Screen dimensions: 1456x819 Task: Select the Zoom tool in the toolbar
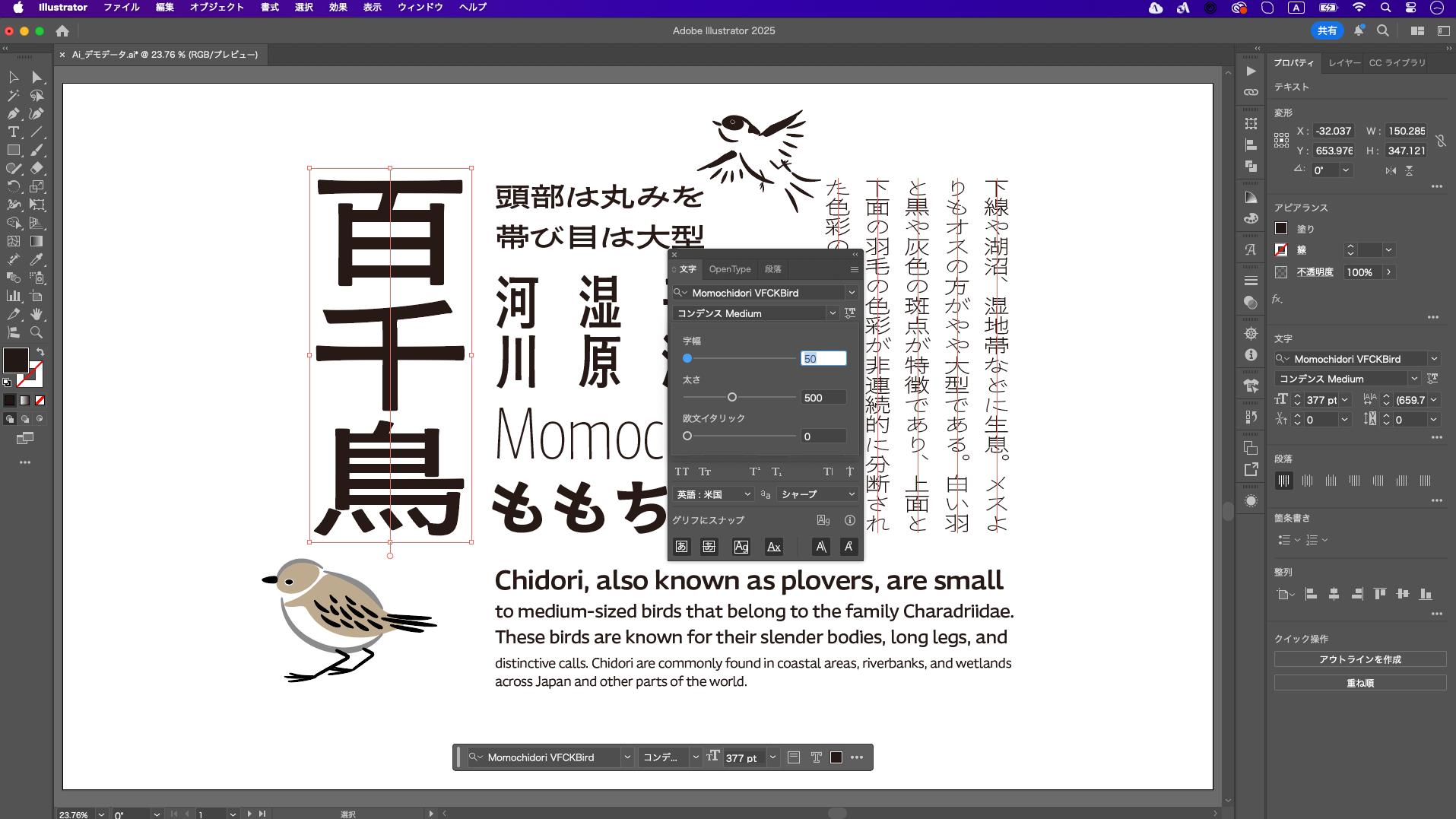click(36, 332)
